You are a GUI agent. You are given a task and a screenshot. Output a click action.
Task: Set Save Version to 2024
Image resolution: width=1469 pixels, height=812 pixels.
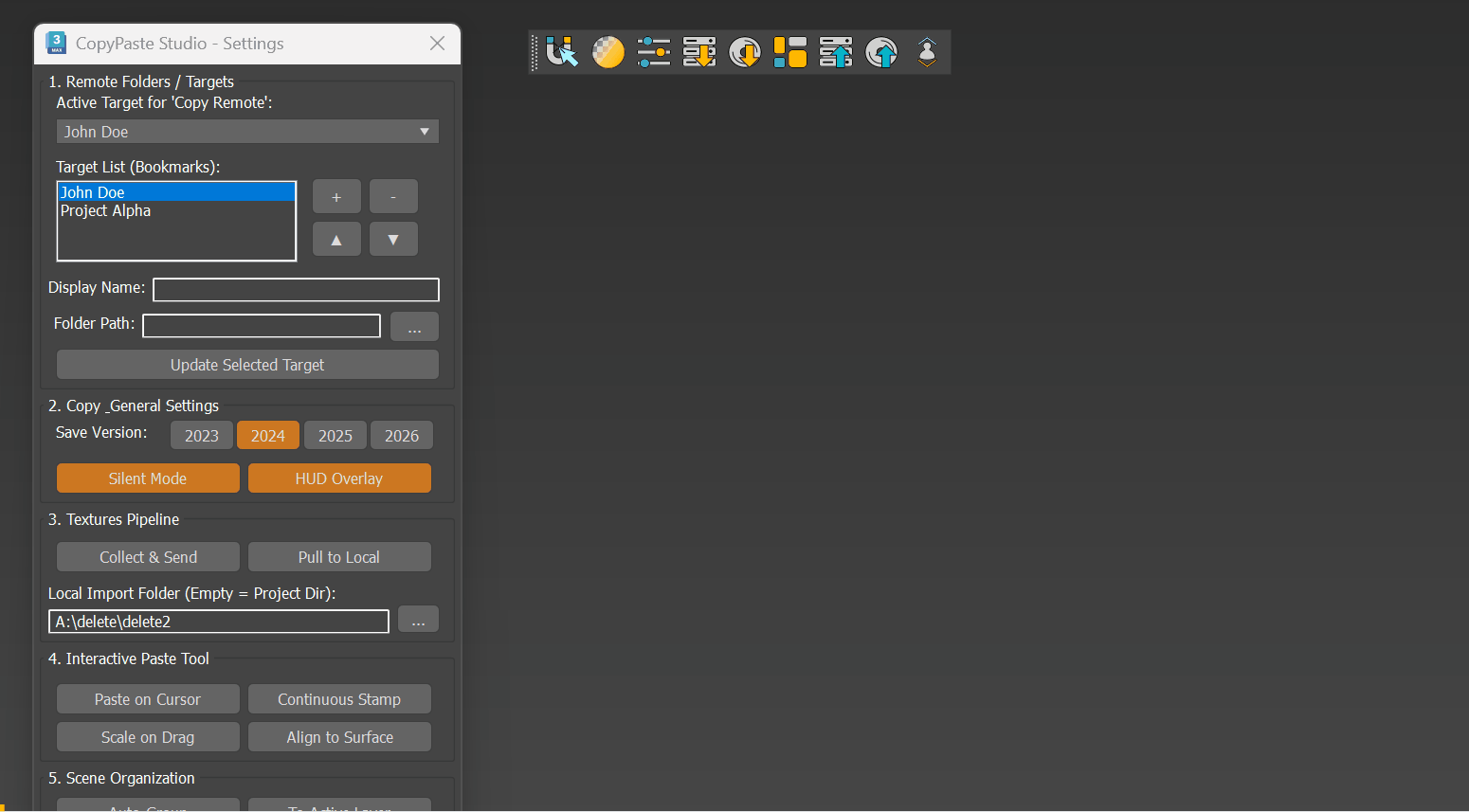tap(268, 436)
